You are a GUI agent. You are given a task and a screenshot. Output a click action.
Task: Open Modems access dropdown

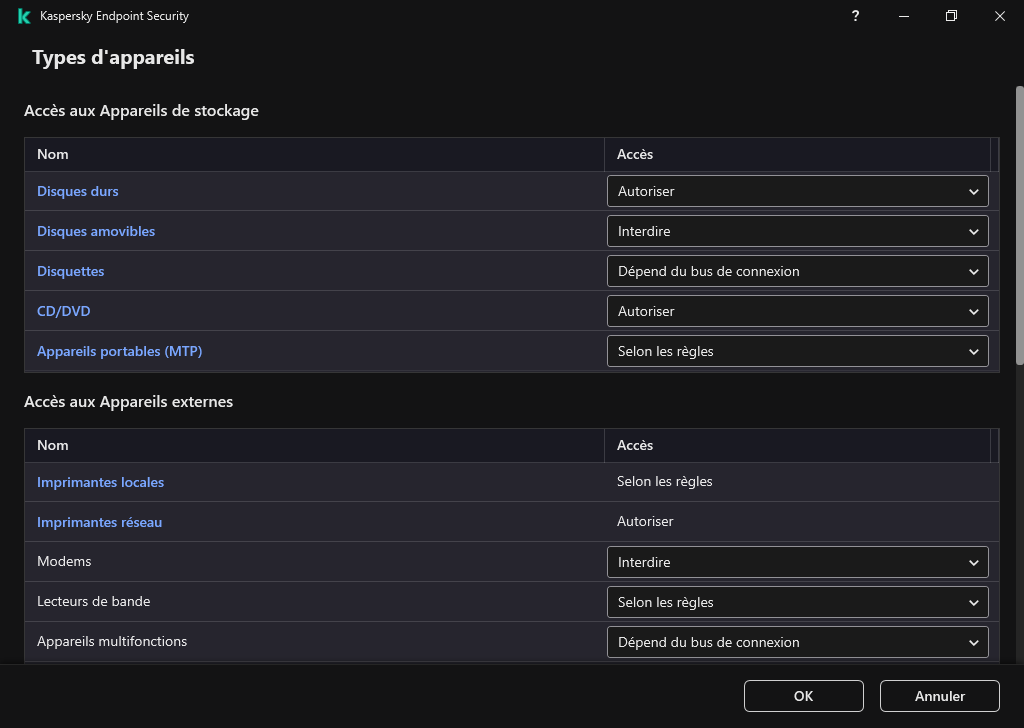coord(797,562)
